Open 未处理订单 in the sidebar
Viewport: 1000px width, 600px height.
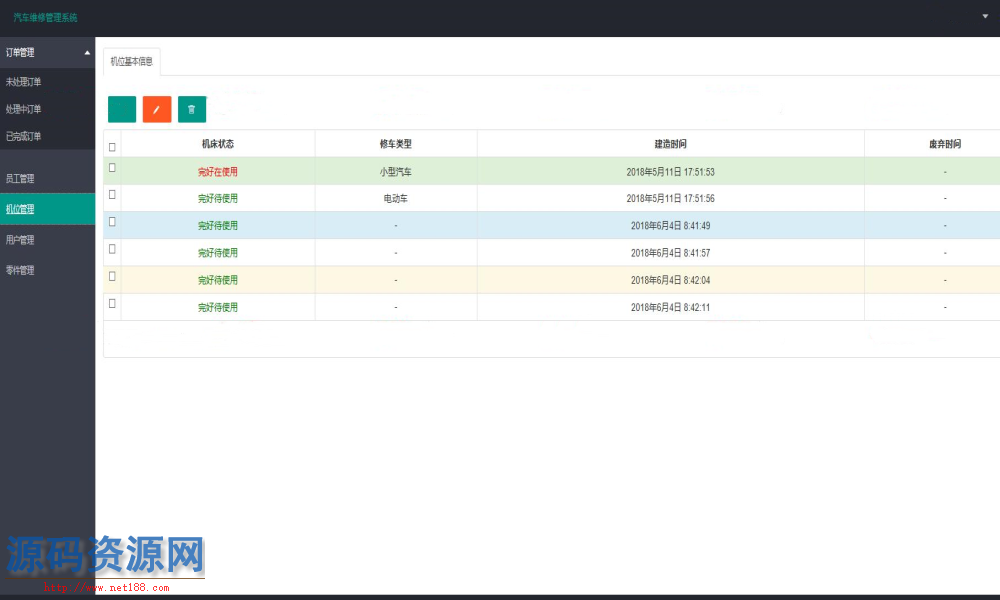(24, 82)
